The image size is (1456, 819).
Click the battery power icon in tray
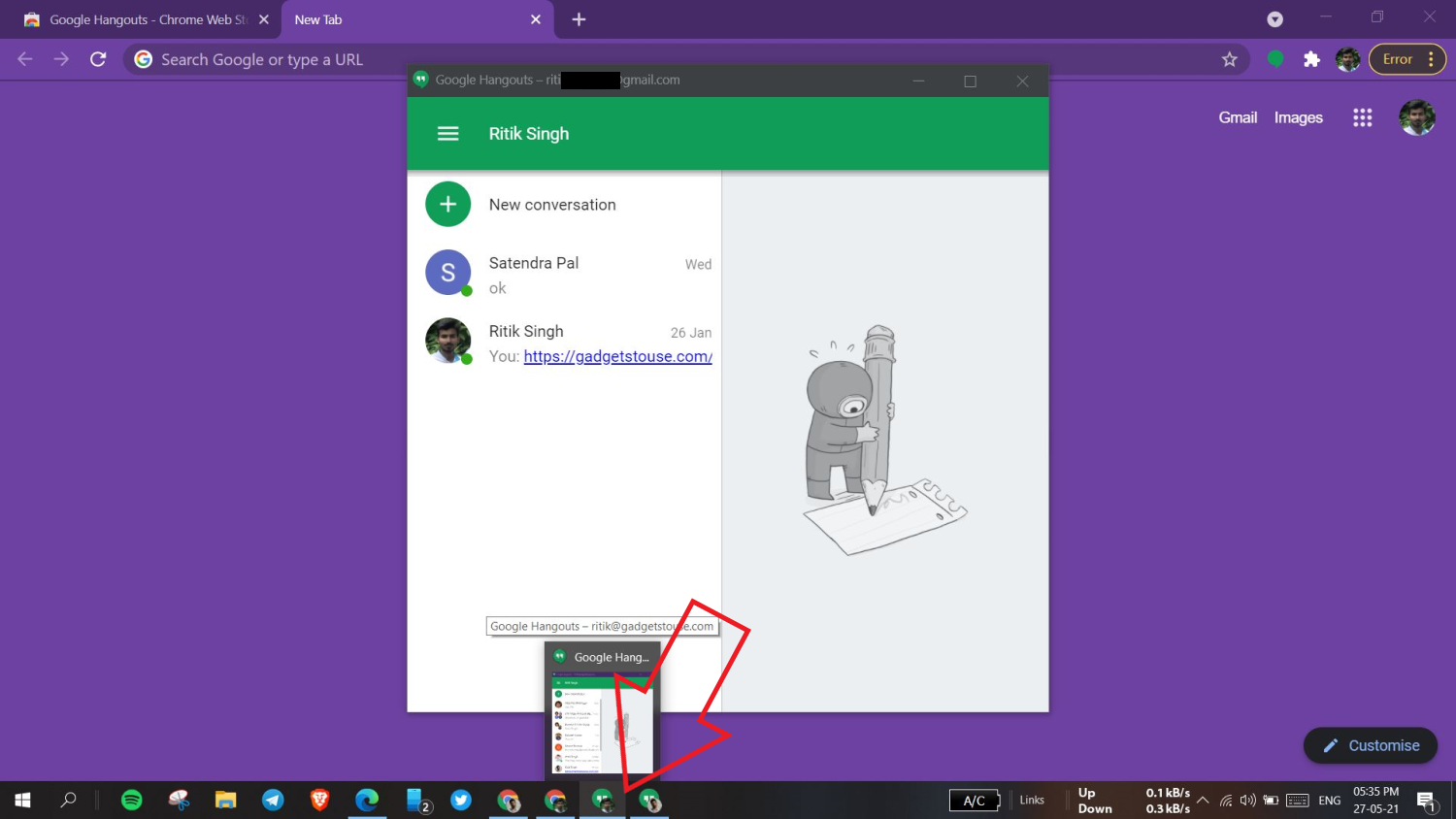(1271, 801)
